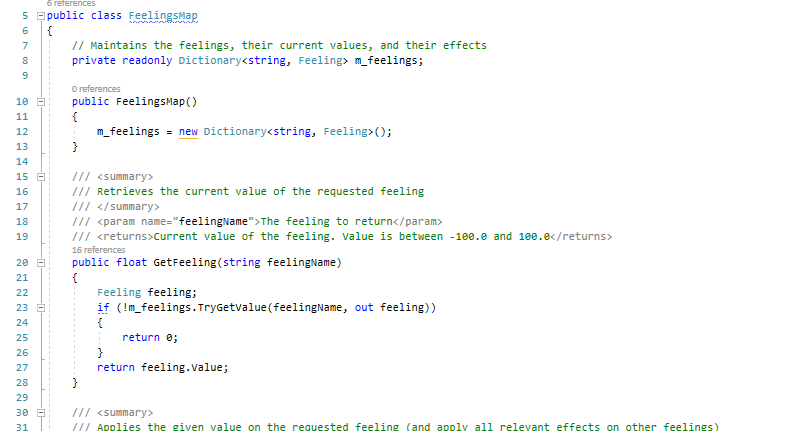This screenshot has height=431, width=792.
Task: Click the feelingName param in the XML comment
Action: (x=214, y=222)
